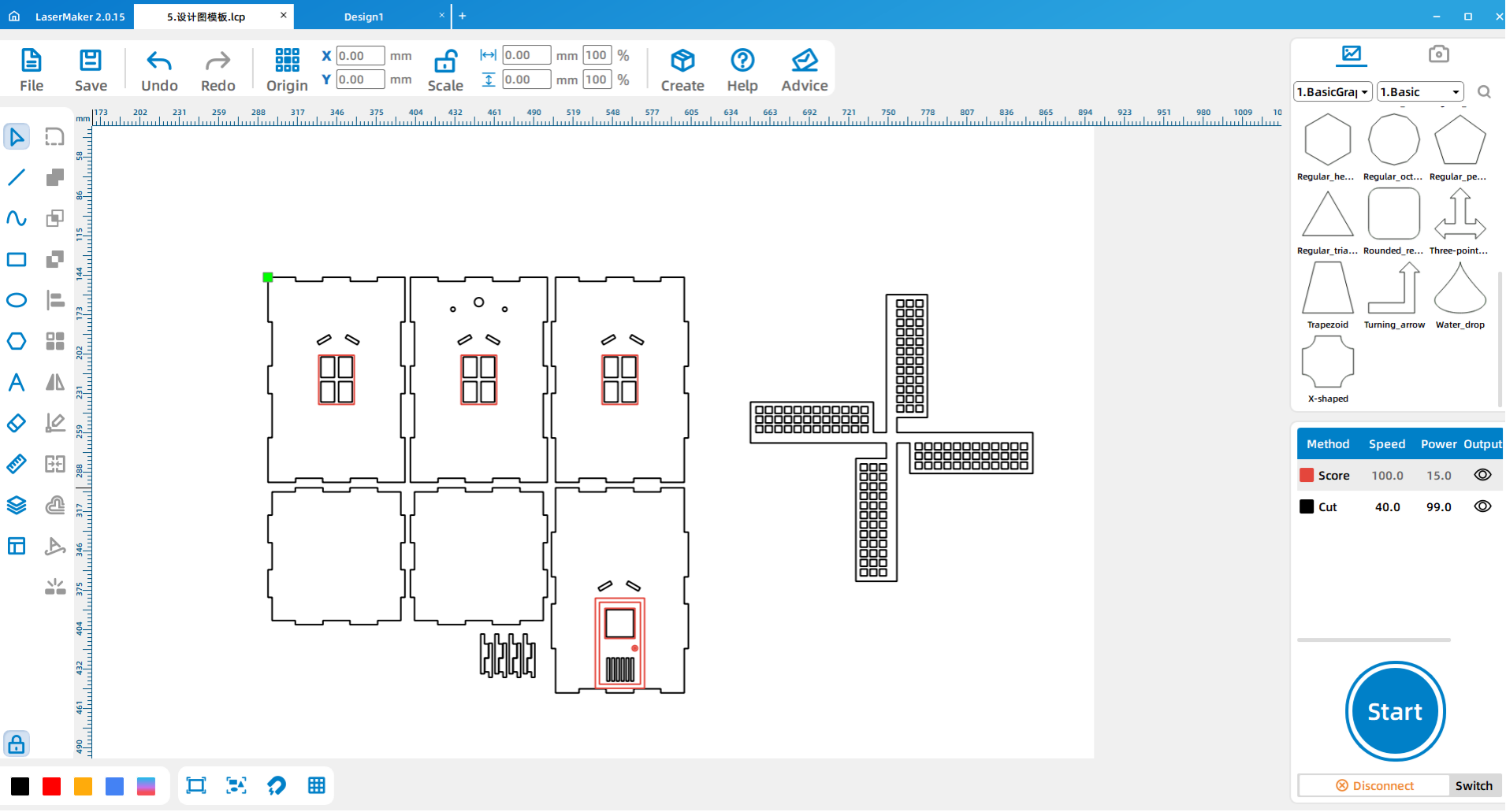Screen dimensions: 1506x812
Task: Click the Switch button
Action: (x=1474, y=785)
